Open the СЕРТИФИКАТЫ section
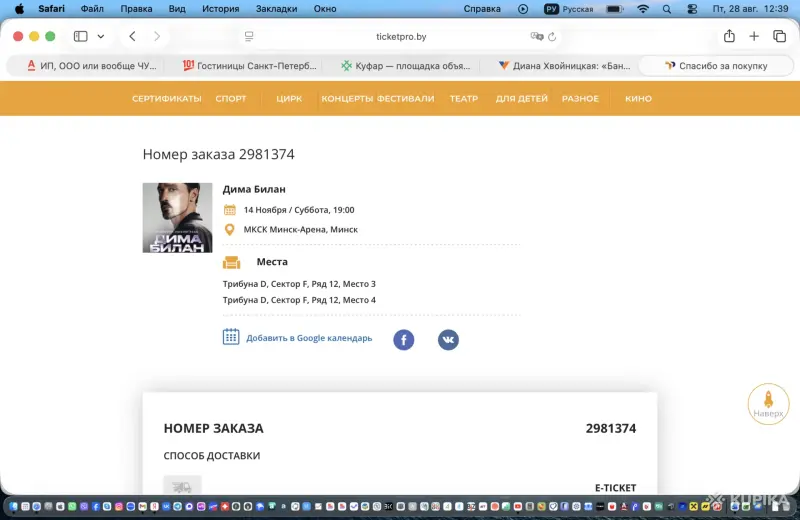Image resolution: width=800 pixels, height=520 pixels. [167, 98]
